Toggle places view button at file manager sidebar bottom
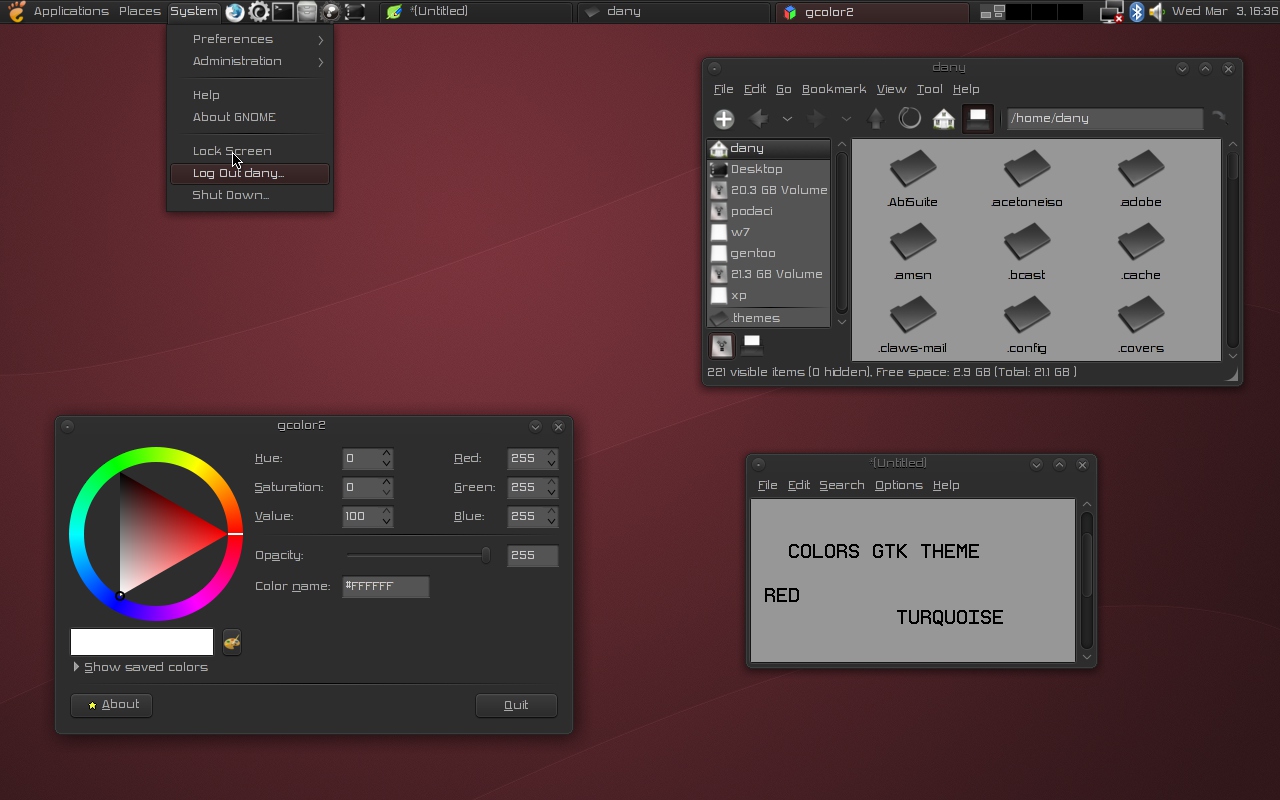This screenshot has height=800, width=1280. pyautogui.click(x=721, y=345)
